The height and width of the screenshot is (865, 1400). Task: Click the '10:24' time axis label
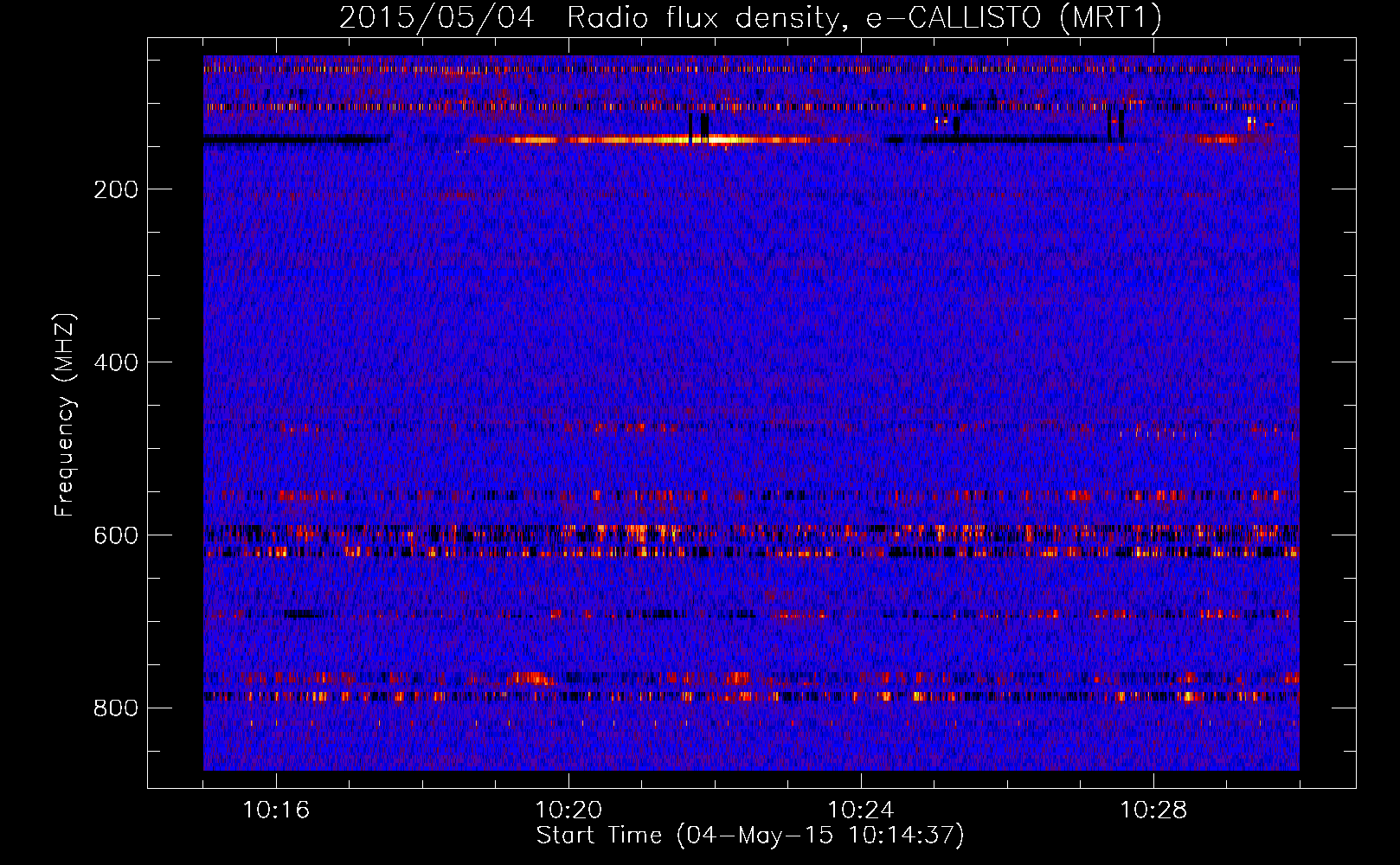pyautogui.click(x=861, y=811)
